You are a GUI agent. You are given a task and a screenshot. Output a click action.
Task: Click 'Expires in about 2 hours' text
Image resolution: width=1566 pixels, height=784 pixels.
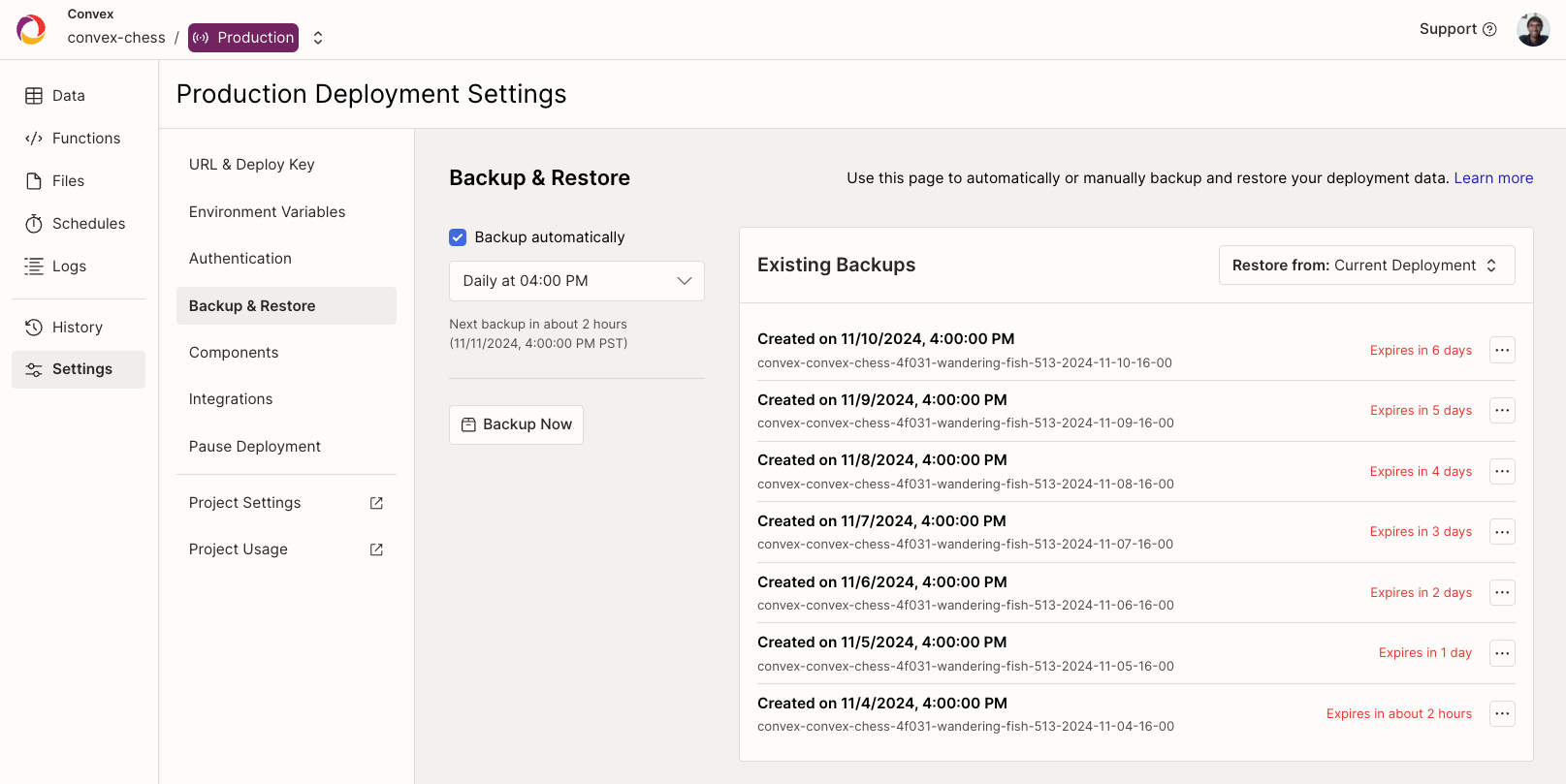coord(1399,714)
